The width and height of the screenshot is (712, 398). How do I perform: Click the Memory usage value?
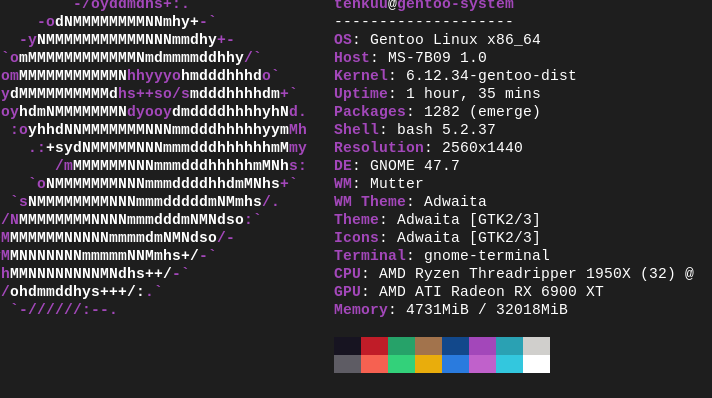pos(487,310)
